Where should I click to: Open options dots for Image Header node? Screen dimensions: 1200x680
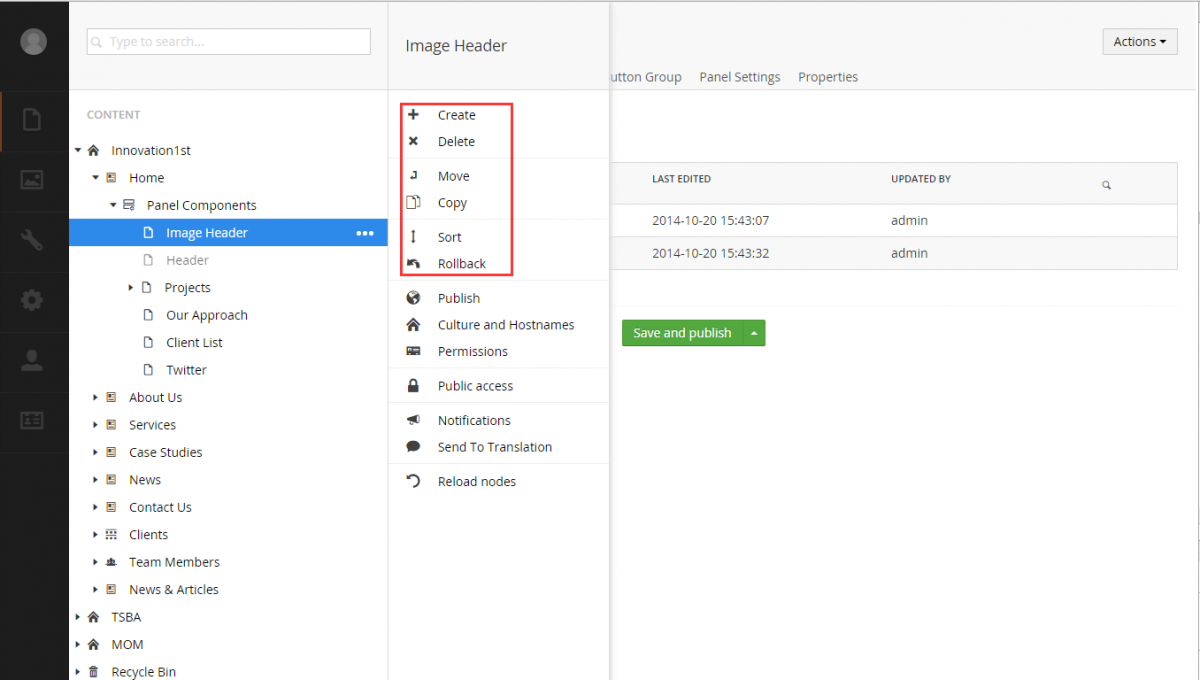365,233
